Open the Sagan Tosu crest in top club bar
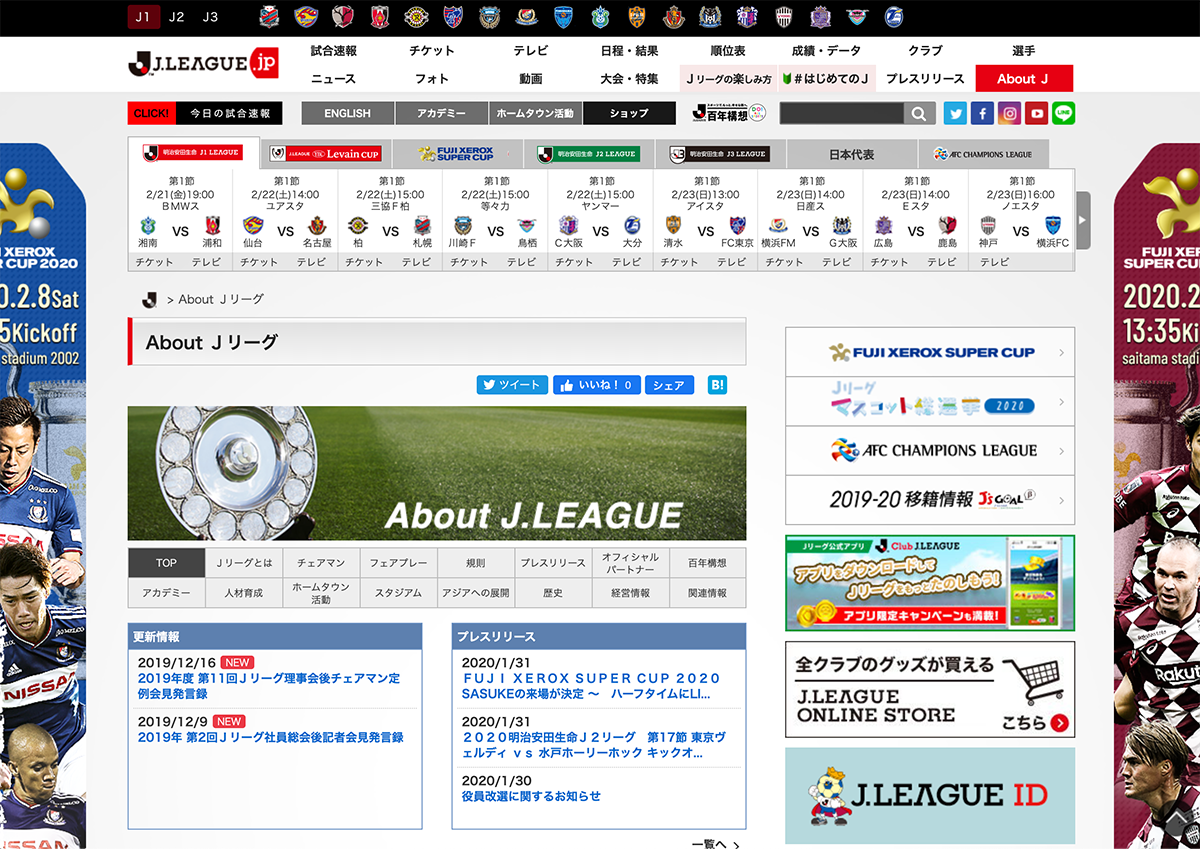The height and width of the screenshot is (849, 1200). (x=859, y=16)
